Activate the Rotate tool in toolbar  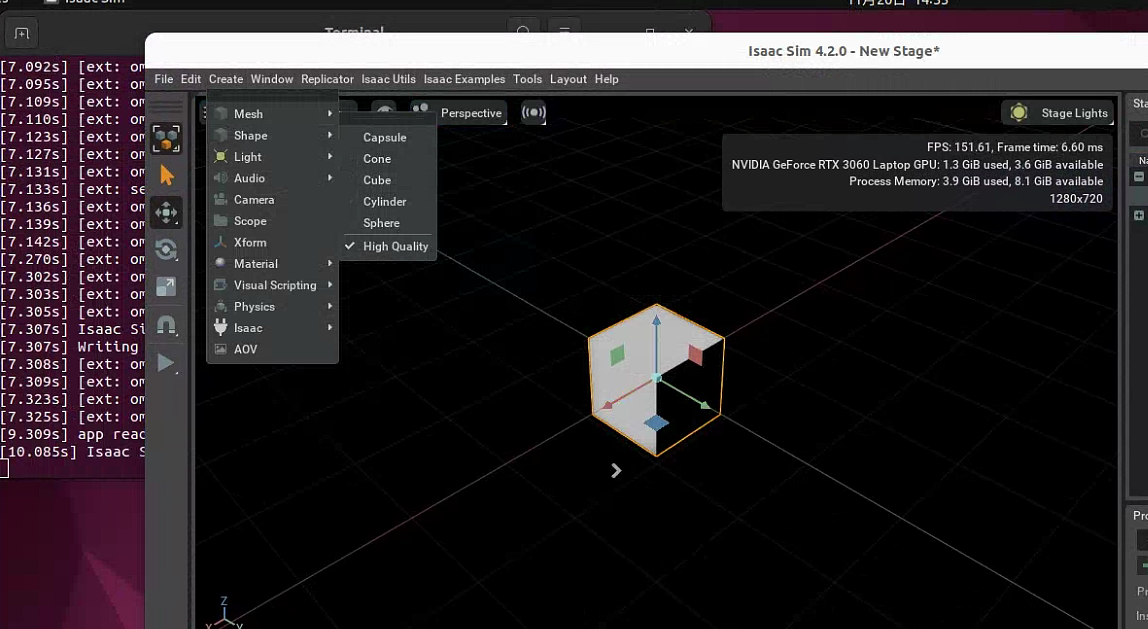coord(166,250)
